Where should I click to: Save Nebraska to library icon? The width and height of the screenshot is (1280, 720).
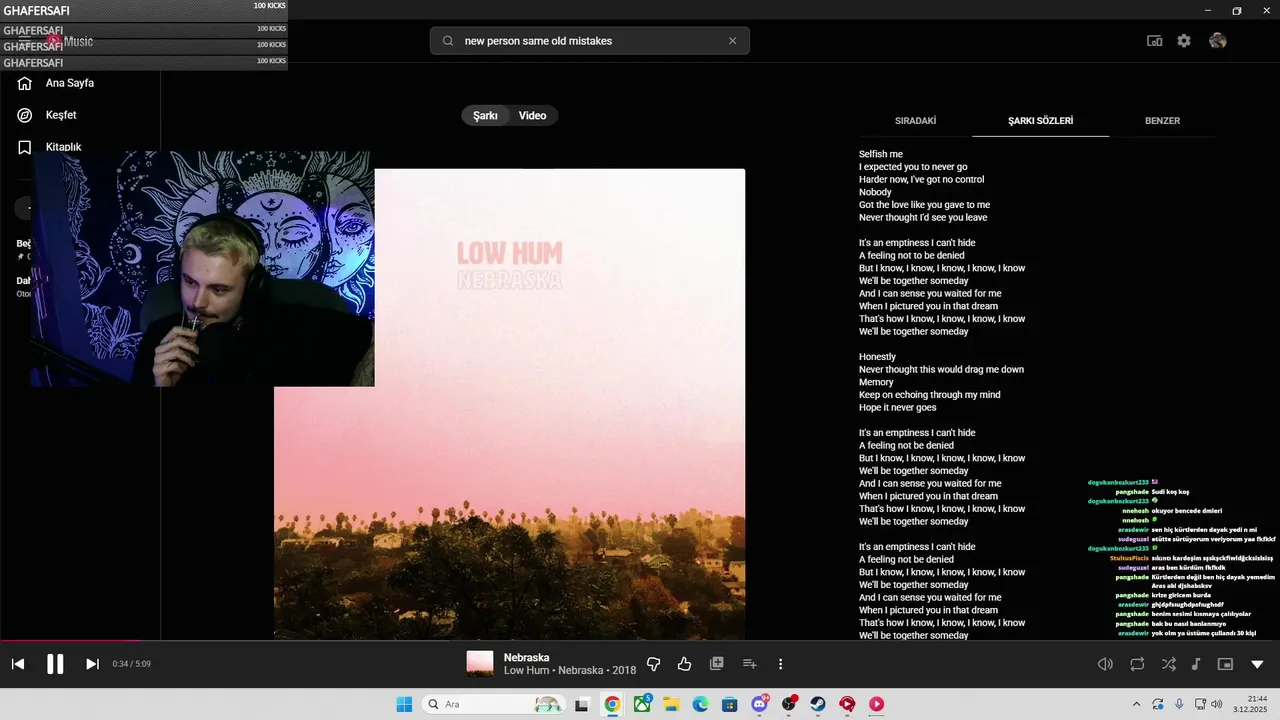(717, 664)
